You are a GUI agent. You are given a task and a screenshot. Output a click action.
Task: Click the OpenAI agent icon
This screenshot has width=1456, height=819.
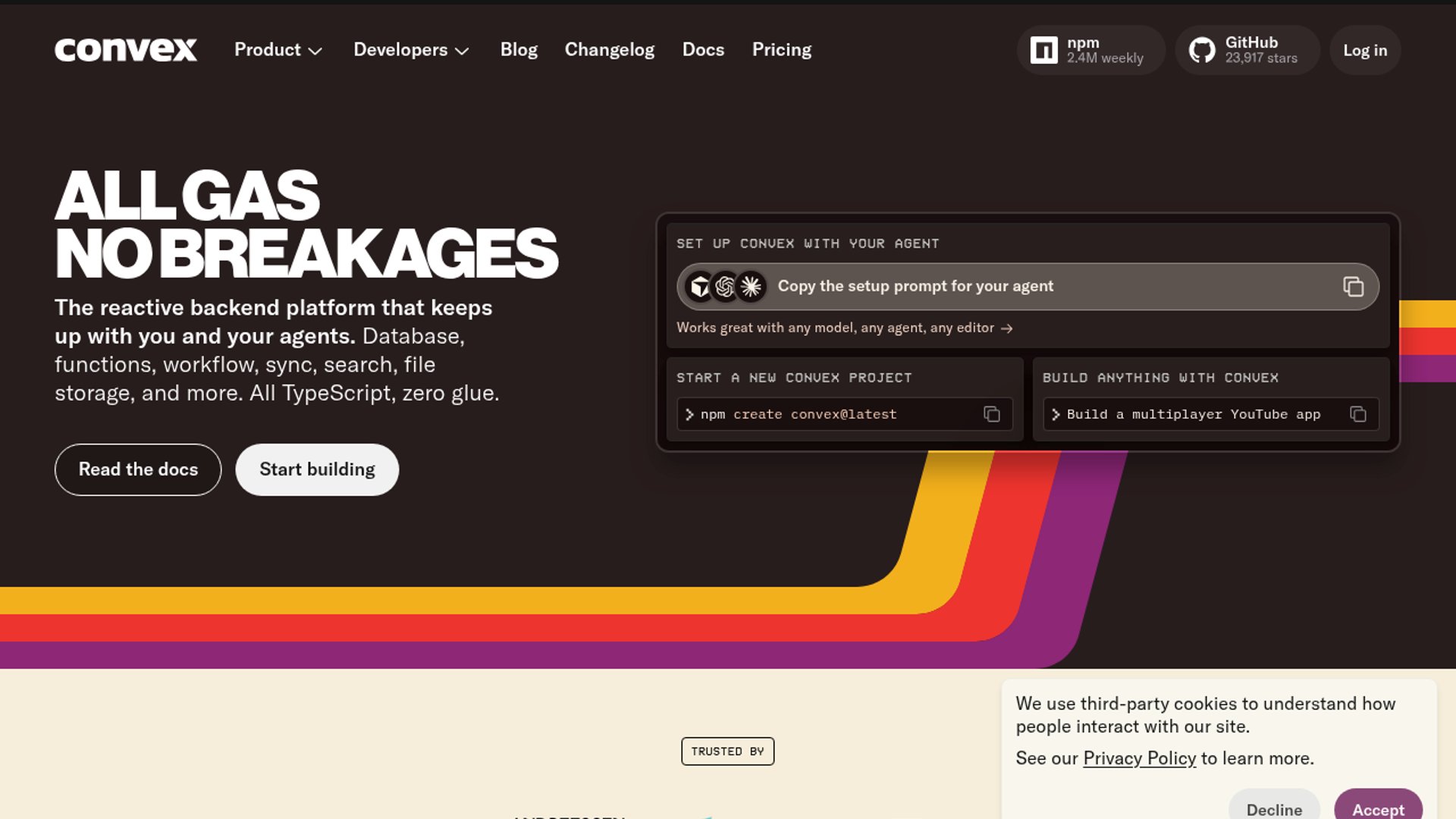tap(725, 287)
